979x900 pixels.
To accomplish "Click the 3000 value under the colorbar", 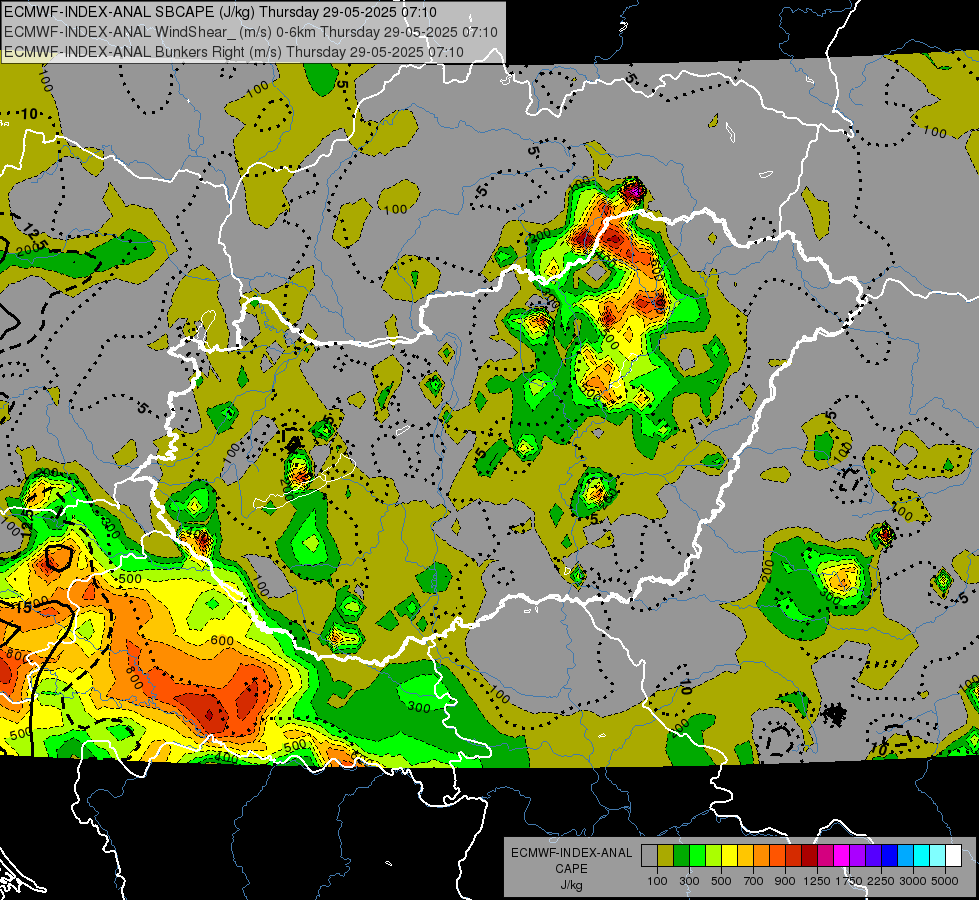I will pyautogui.click(x=913, y=881).
